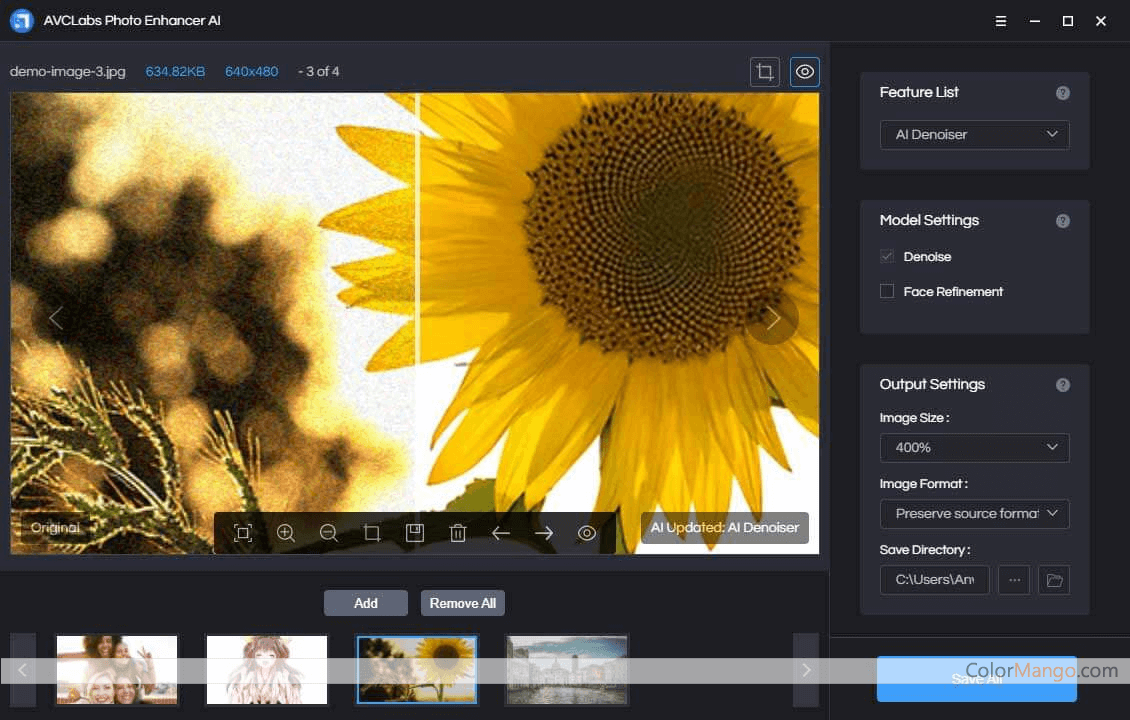This screenshot has height=720, width=1130.
Task: Zoom in using the magnifier plus icon
Action: point(286,533)
